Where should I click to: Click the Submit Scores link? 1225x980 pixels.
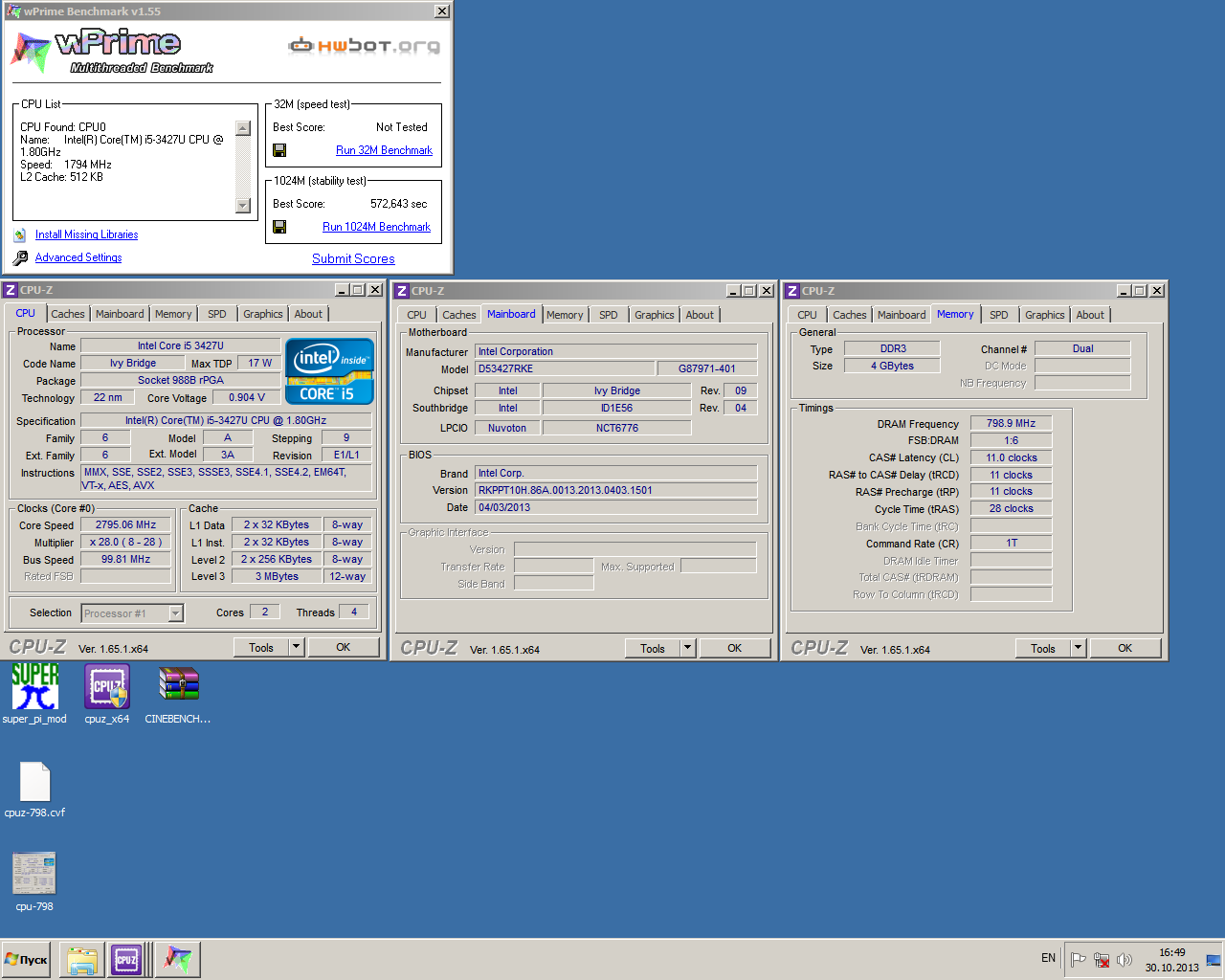[353, 258]
